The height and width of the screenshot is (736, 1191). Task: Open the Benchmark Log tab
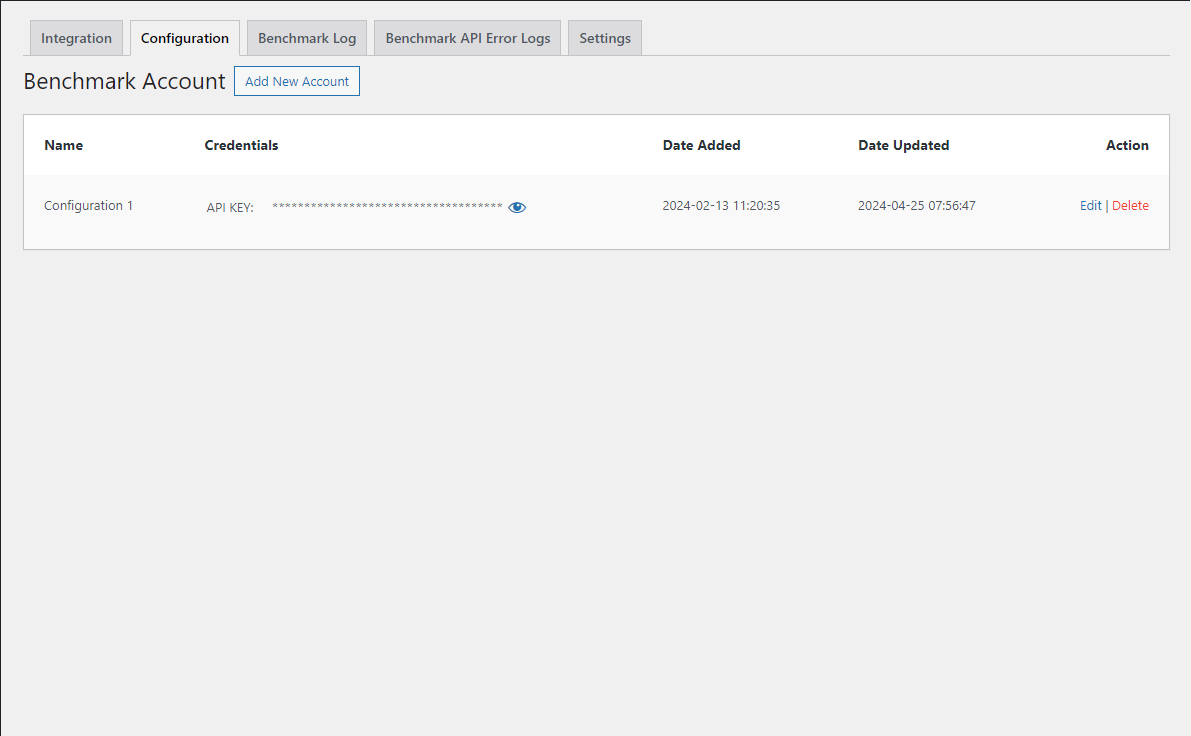(x=307, y=38)
